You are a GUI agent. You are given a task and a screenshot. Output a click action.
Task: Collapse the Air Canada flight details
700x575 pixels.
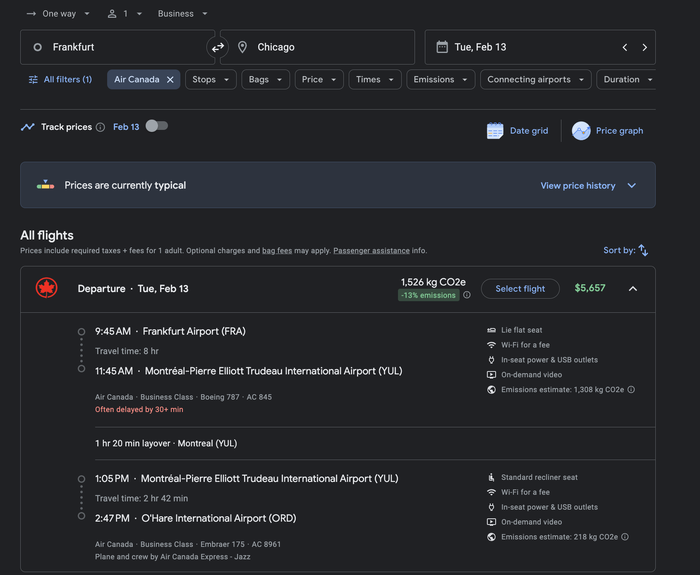tap(633, 289)
